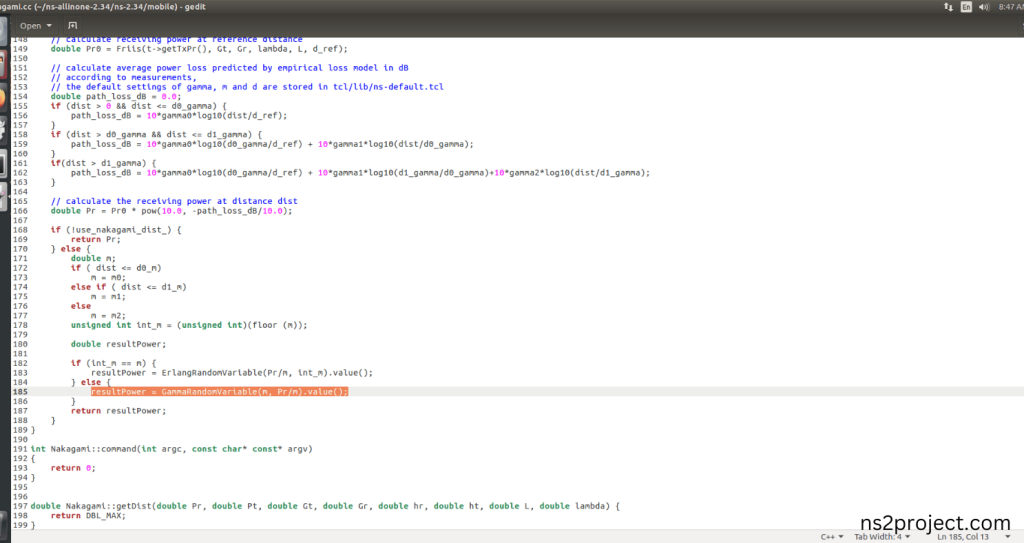1024x543 pixels.
Task: Open the network indicator in the system tray
Action: [x=948, y=7]
